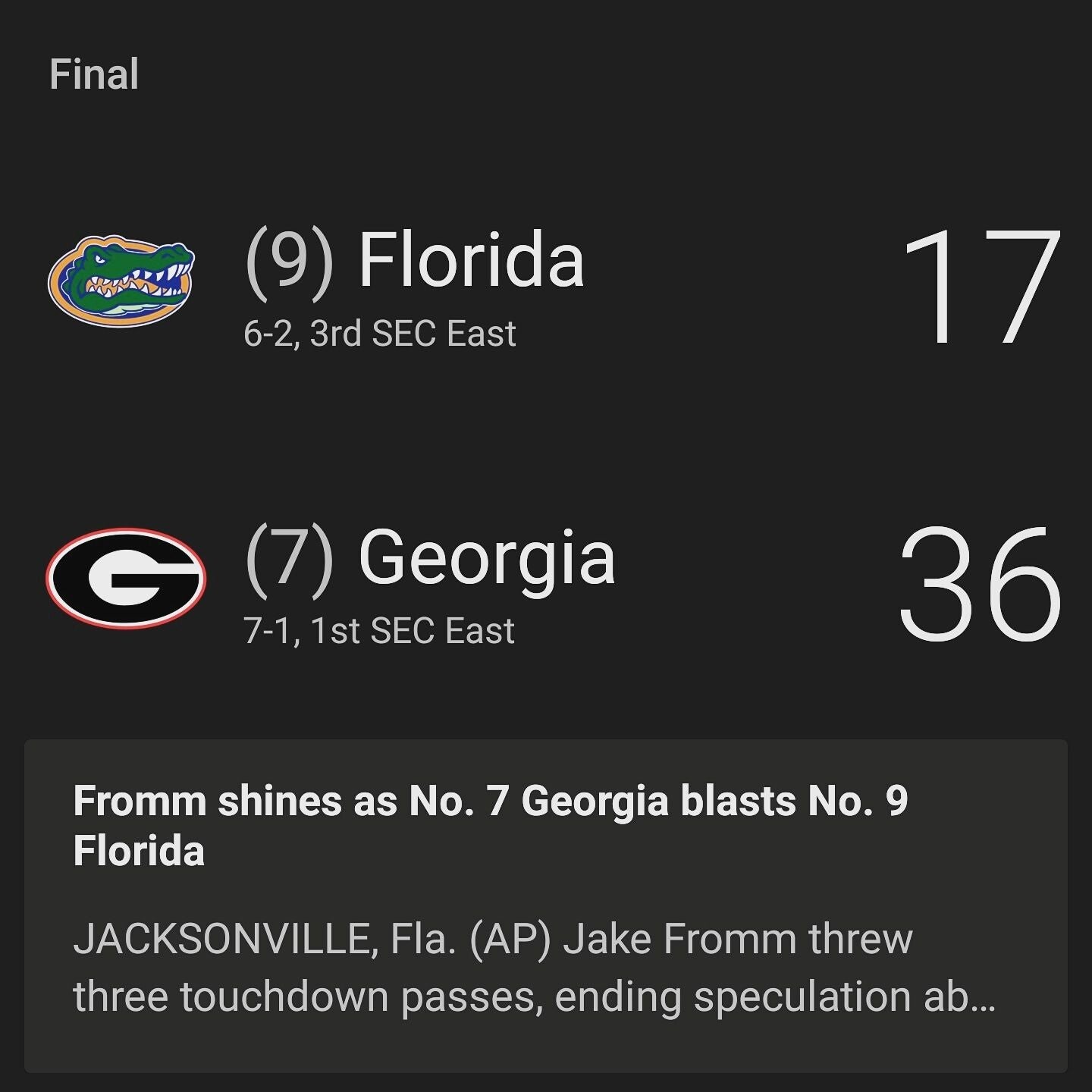Open the Georgia team name

tap(486, 558)
